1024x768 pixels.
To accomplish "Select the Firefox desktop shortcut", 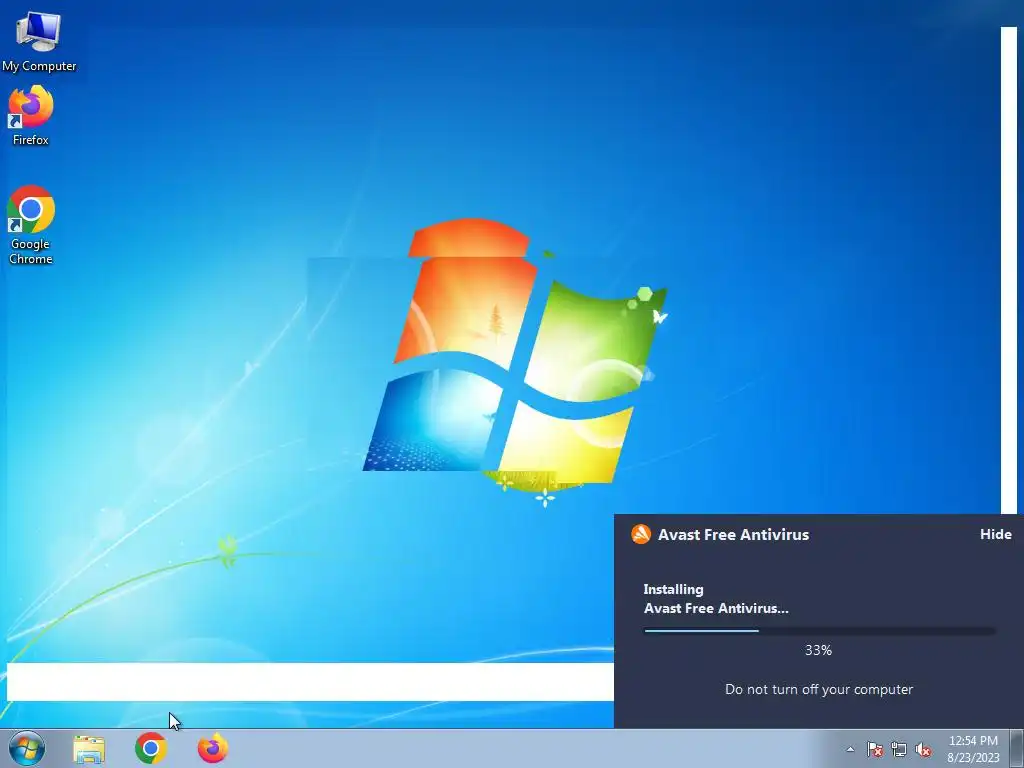I will tap(30, 116).
